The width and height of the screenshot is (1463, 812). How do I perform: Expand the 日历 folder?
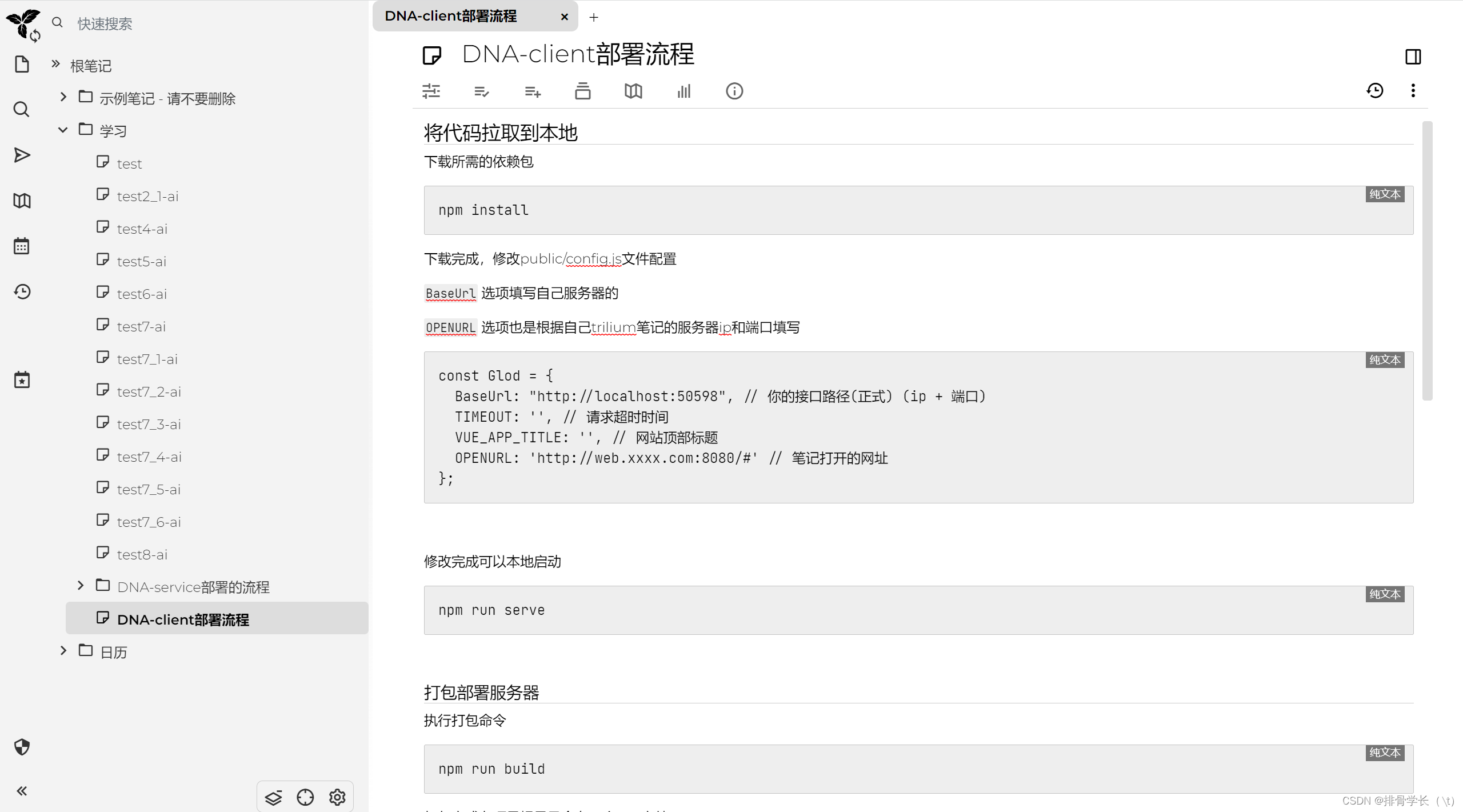(x=63, y=650)
